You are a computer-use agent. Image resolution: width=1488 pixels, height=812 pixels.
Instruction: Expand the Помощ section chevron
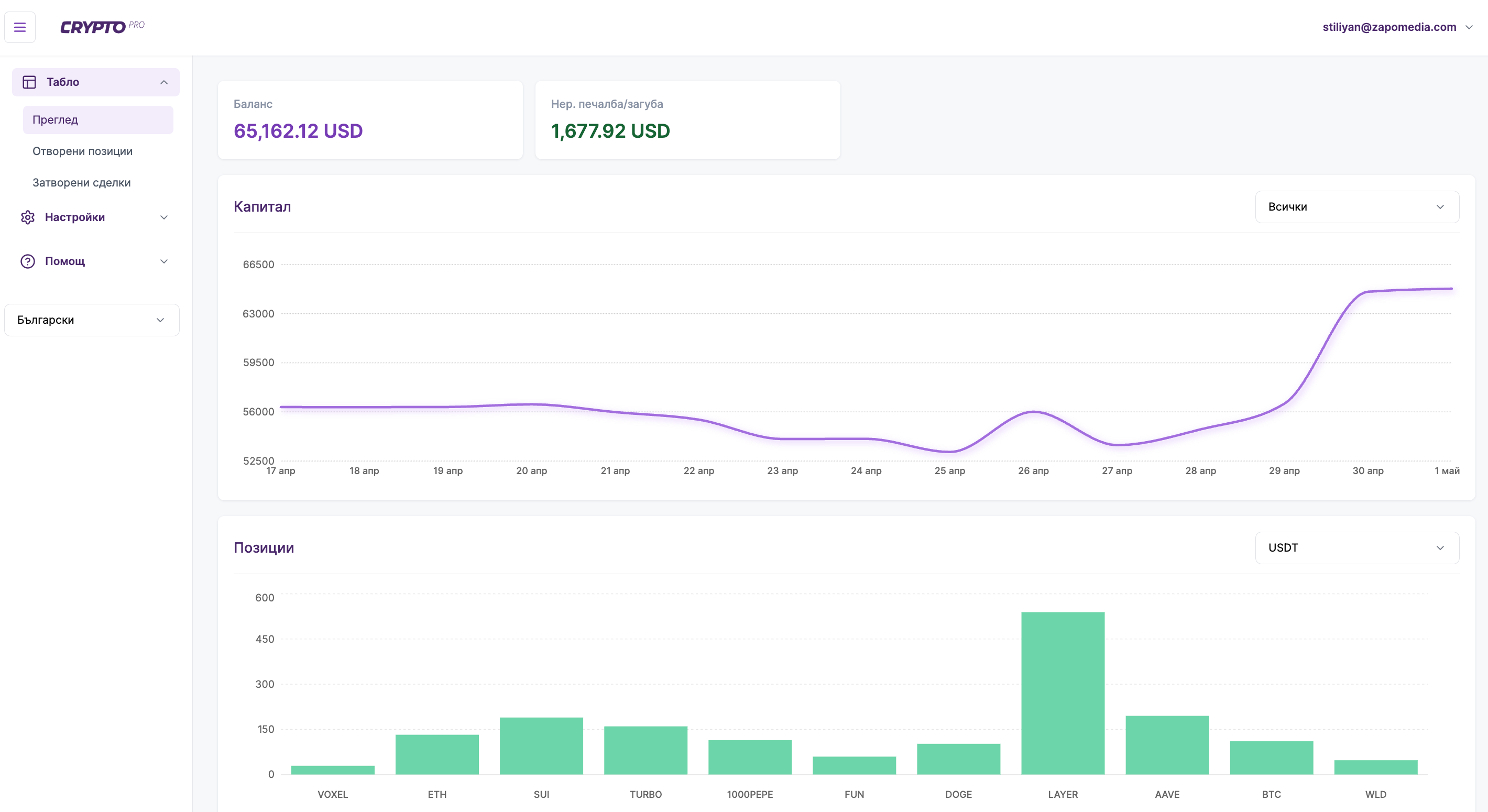click(x=164, y=261)
